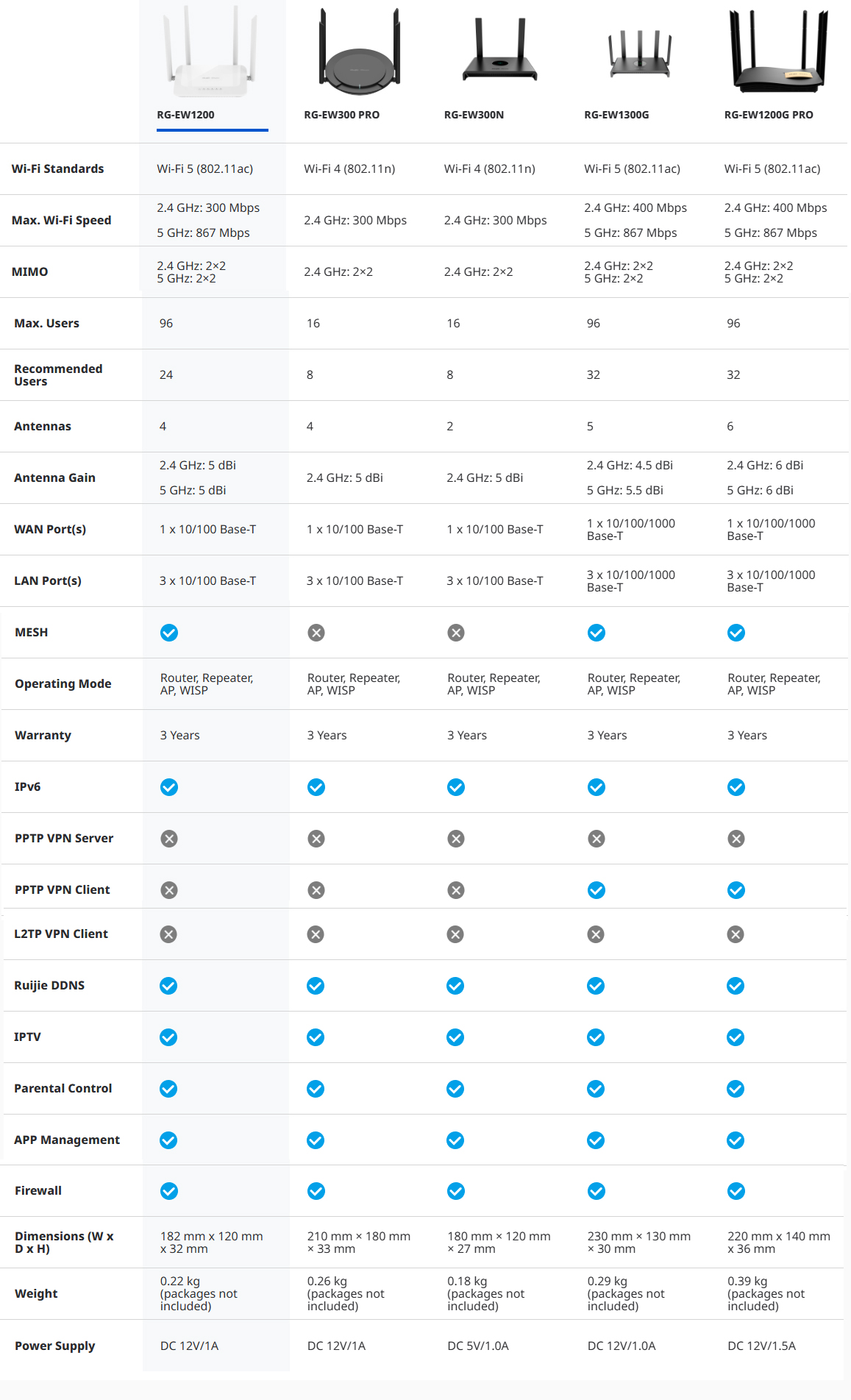Screen dimensions: 851x1400
Task: Click IPTV checkmark for RG-EW300 PRO
Action: coord(316,1037)
